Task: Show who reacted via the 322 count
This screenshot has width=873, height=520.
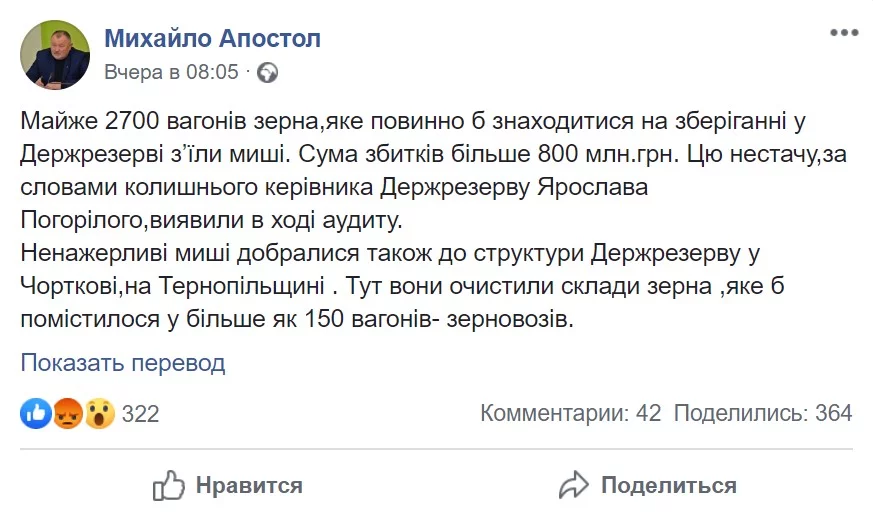Action: tap(140, 413)
